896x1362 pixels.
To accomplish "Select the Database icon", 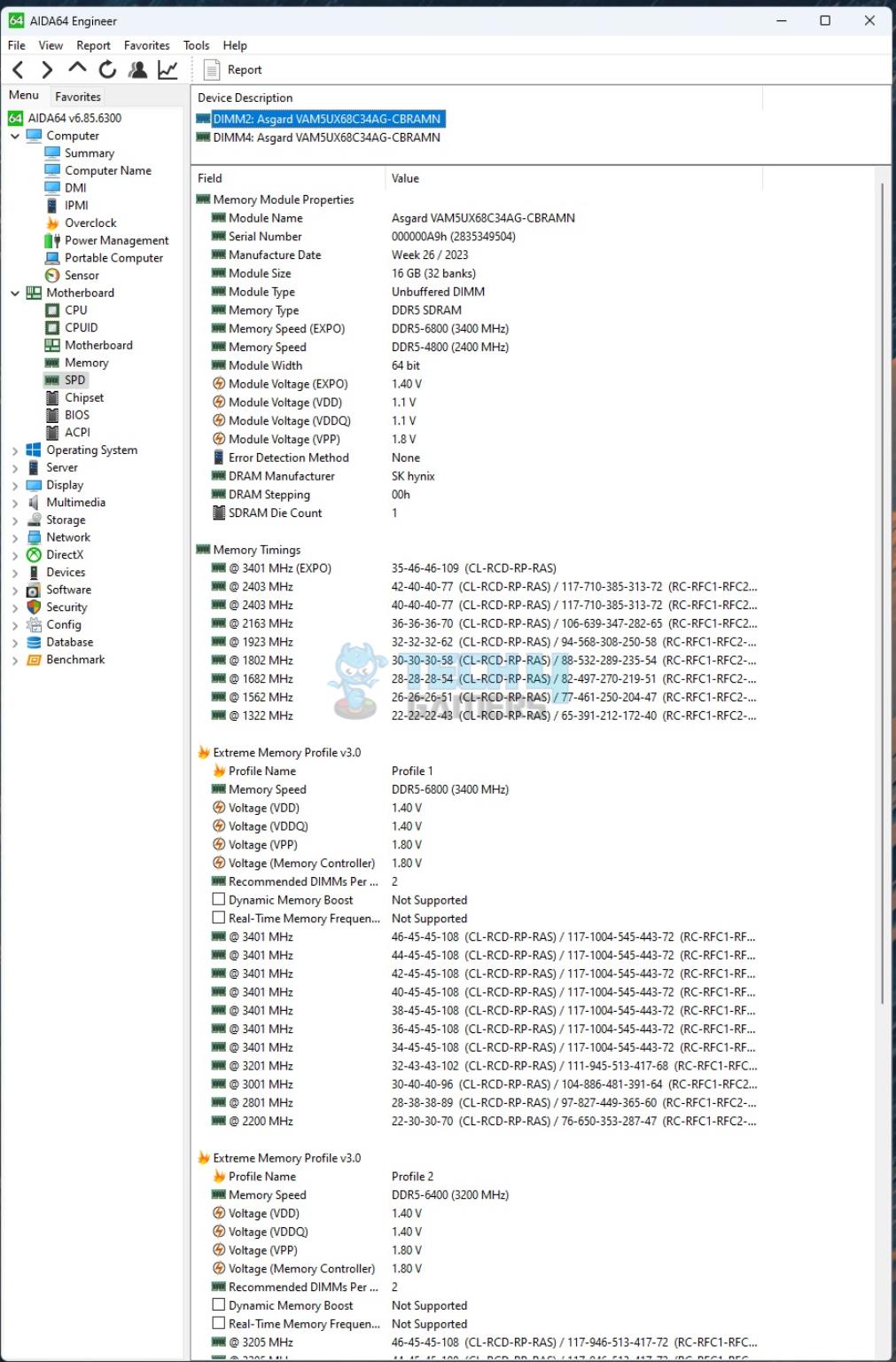I will [x=34, y=642].
